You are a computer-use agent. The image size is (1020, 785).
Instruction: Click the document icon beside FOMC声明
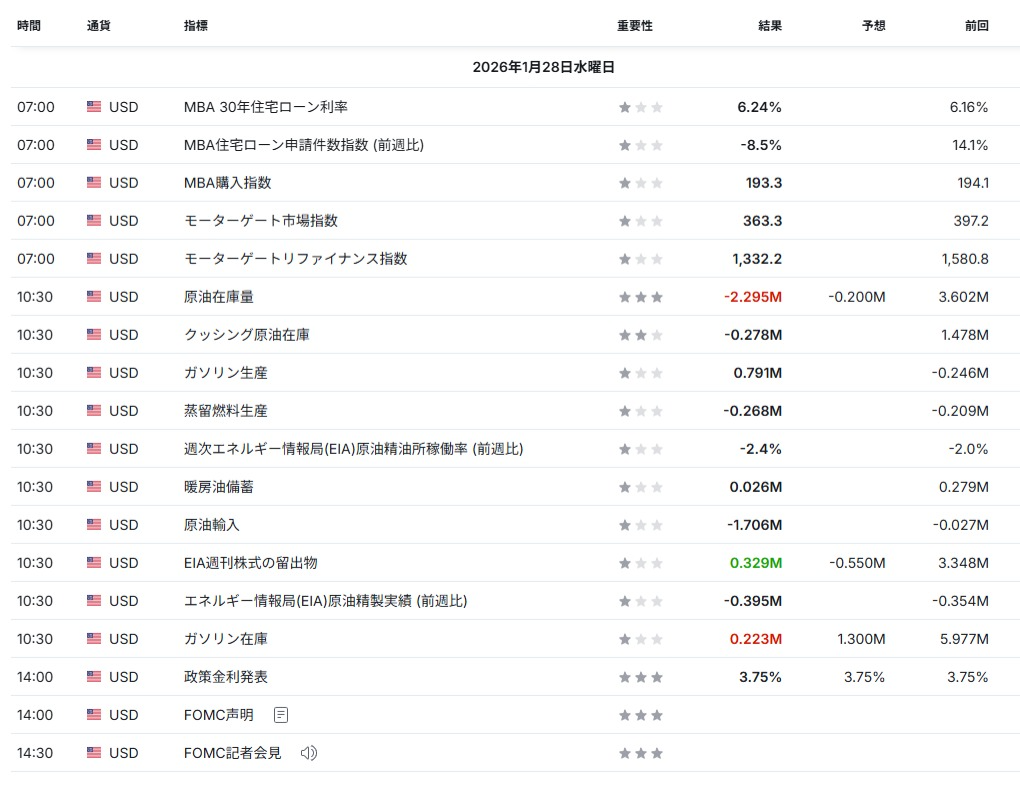coord(281,715)
